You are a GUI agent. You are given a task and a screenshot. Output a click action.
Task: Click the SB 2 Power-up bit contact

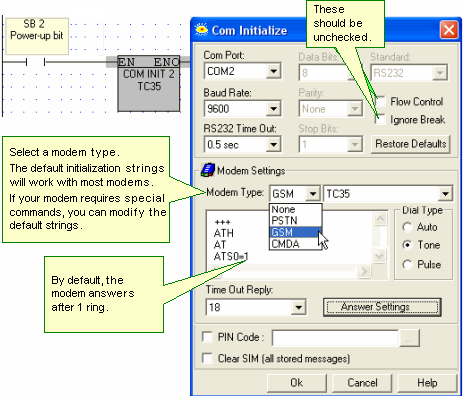pos(36,62)
